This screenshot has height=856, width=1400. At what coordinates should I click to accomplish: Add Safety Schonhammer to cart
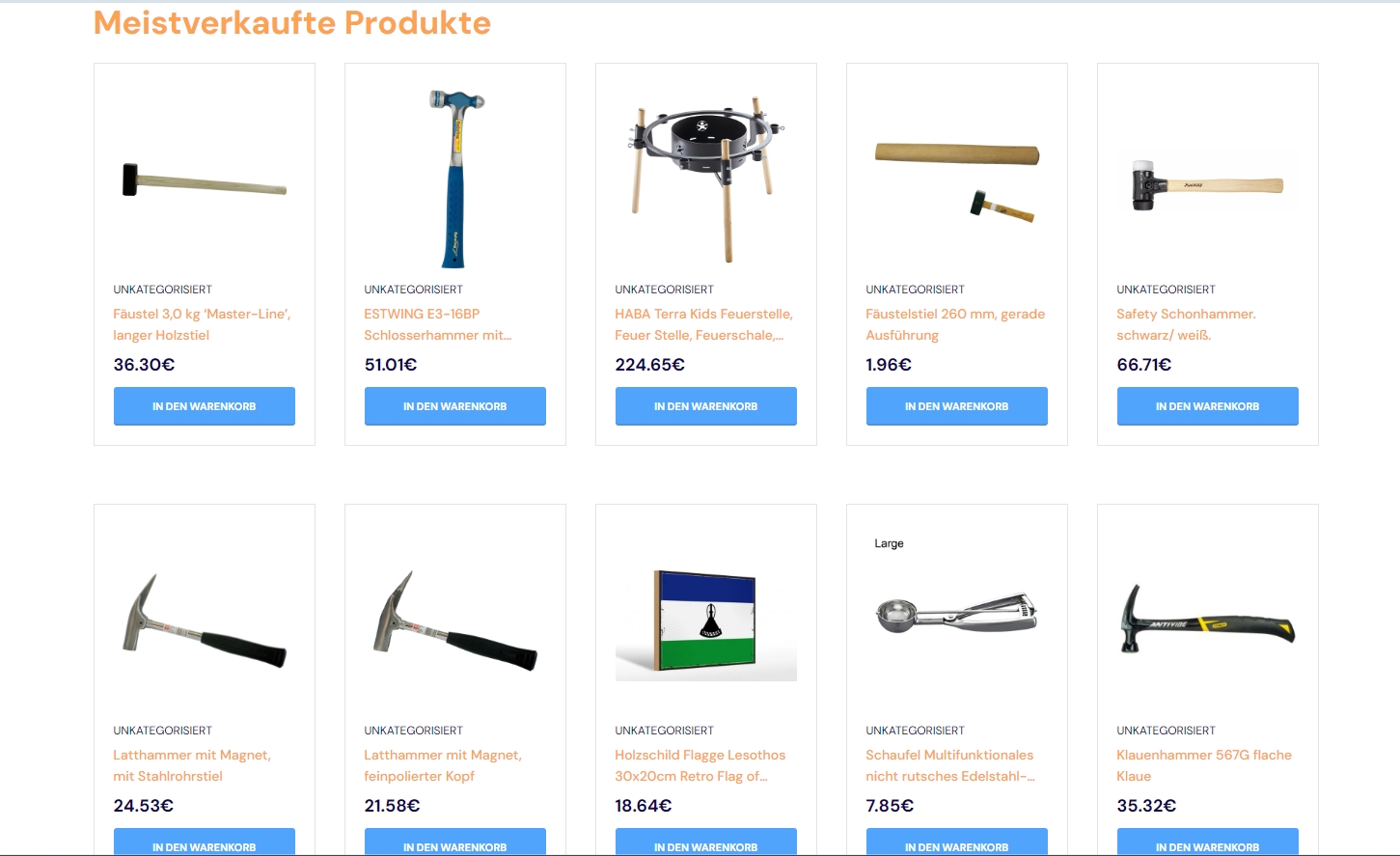point(1208,406)
